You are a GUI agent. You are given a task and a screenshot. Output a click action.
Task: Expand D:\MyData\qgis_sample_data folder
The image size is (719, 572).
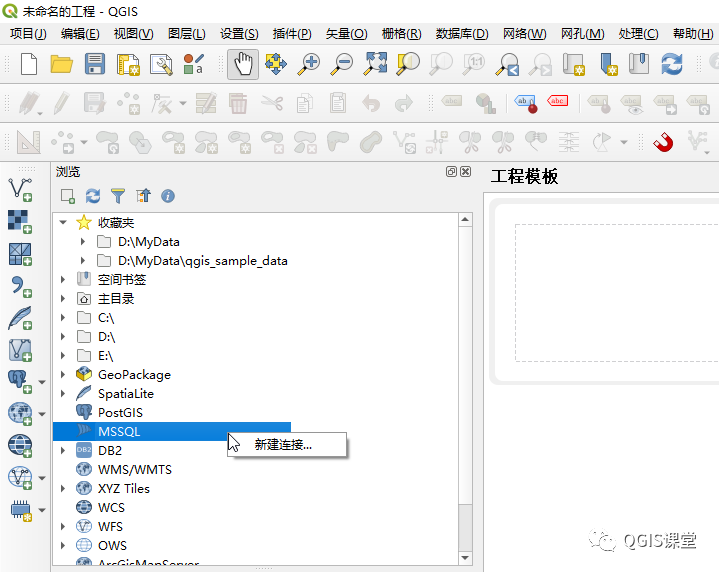tap(83, 261)
